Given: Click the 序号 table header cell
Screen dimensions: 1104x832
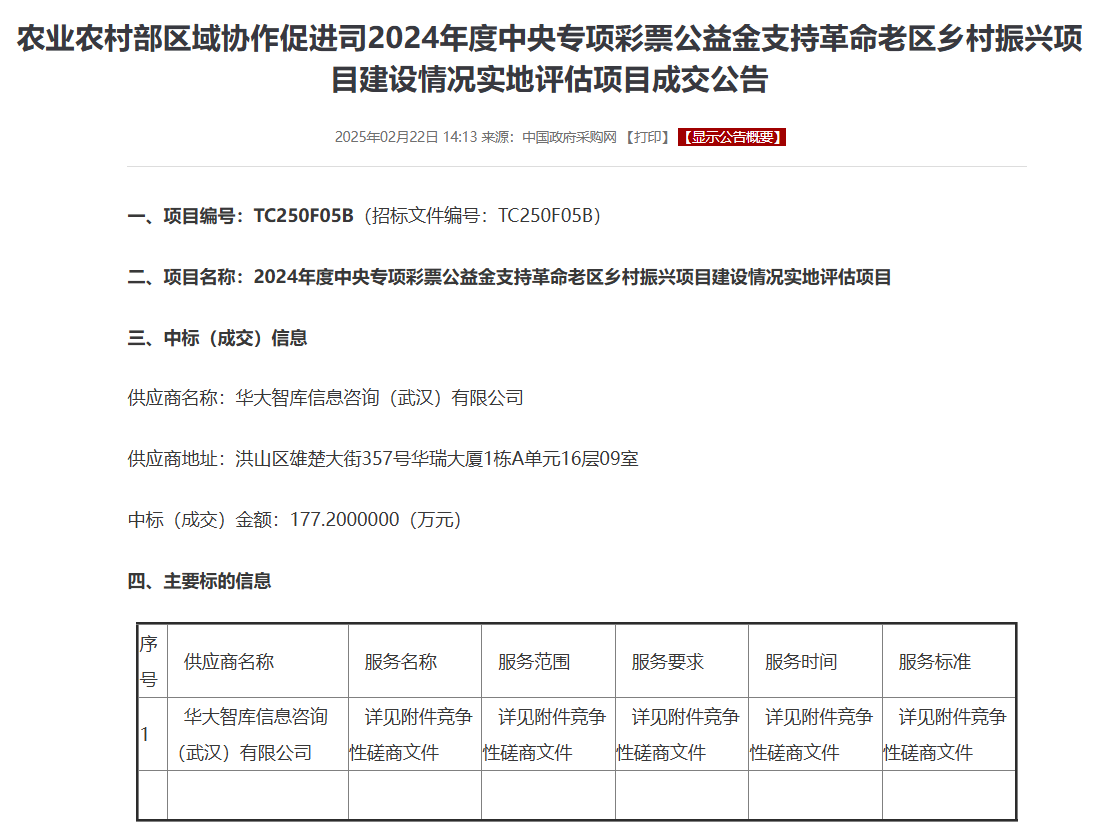Looking at the screenshot, I should [x=153, y=661].
